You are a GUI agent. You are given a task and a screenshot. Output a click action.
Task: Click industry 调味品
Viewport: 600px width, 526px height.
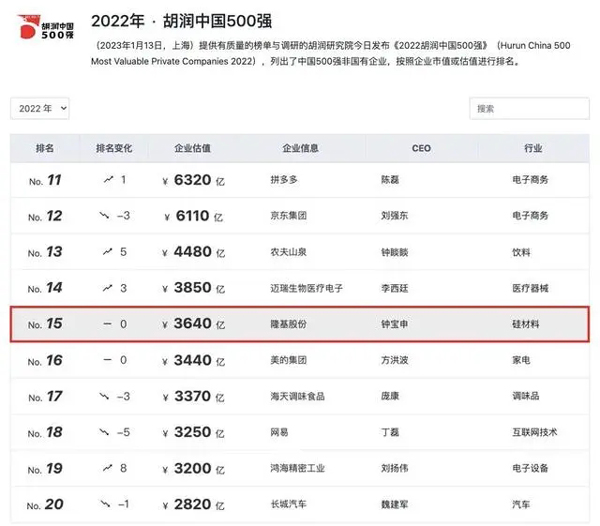coord(526,396)
